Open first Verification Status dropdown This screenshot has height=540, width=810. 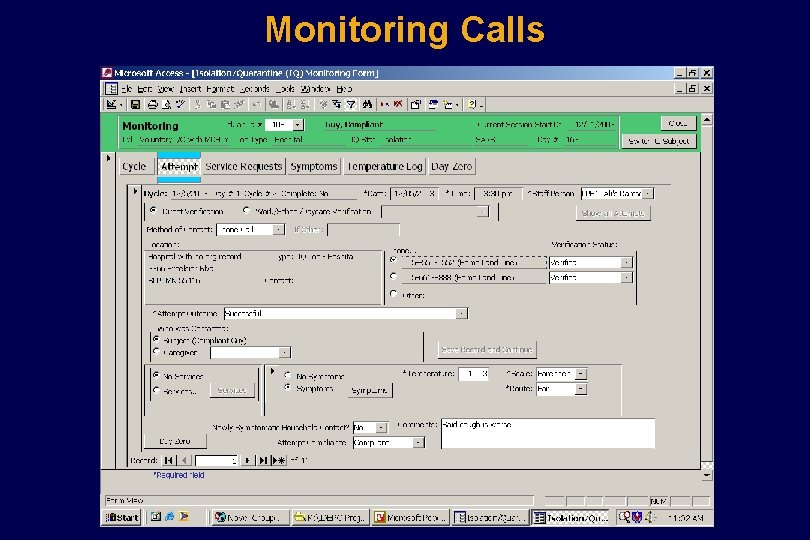(x=626, y=263)
